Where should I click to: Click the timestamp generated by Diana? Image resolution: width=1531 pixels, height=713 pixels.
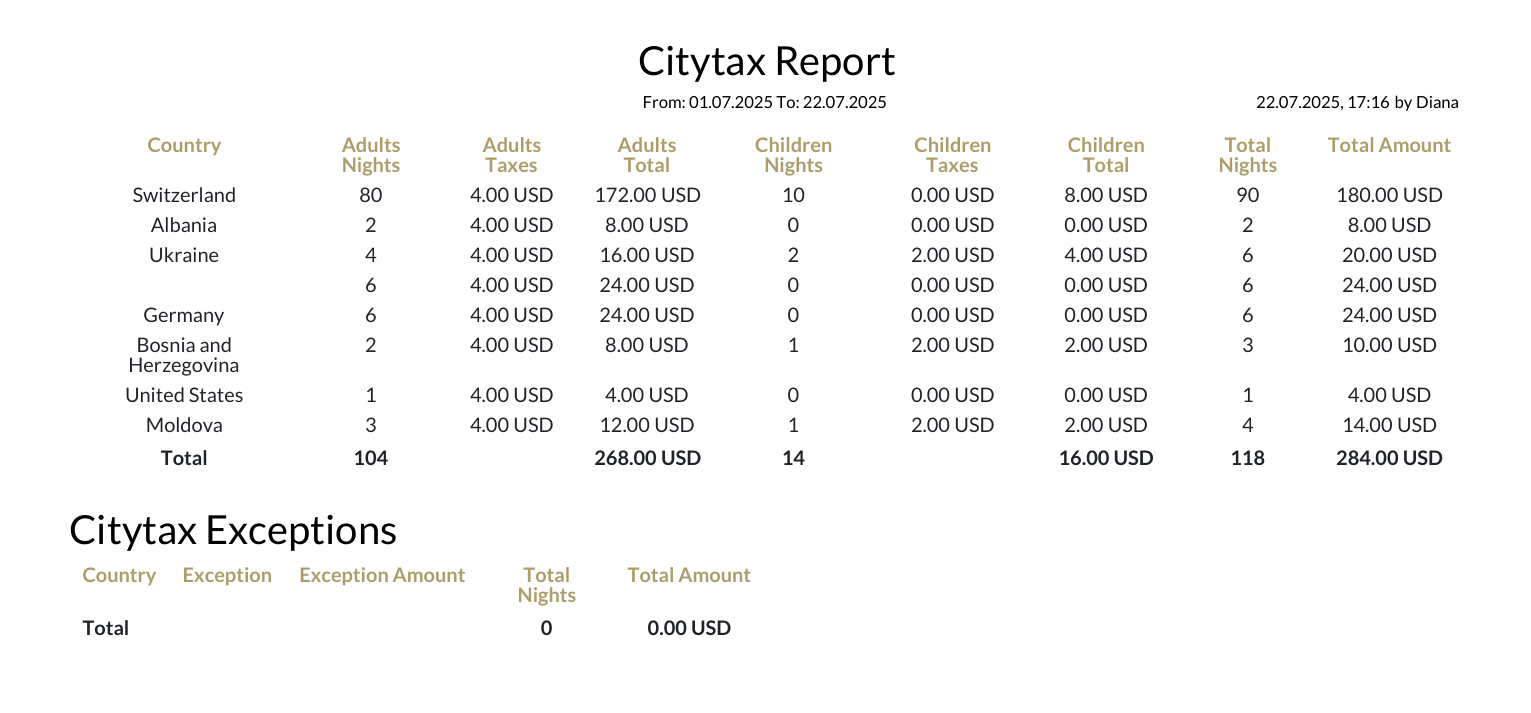(x=1356, y=102)
